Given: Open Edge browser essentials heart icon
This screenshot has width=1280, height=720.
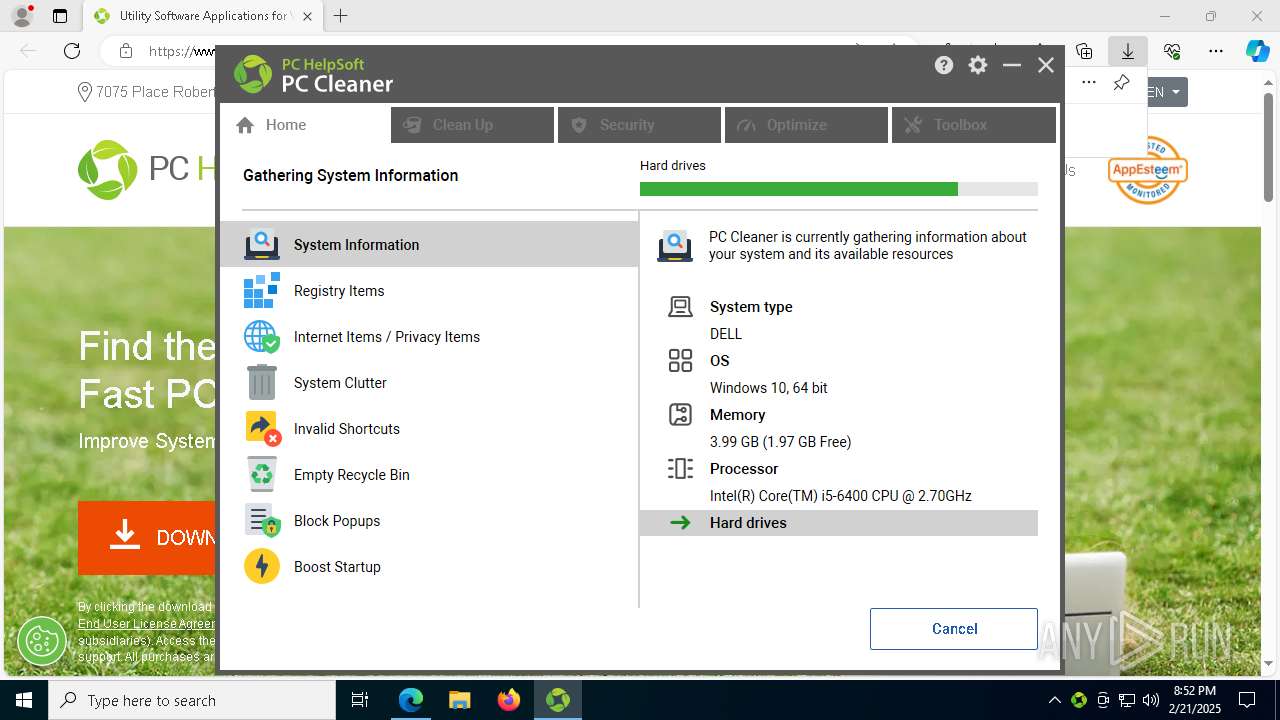Looking at the screenshot, I should coord(1172,51).
